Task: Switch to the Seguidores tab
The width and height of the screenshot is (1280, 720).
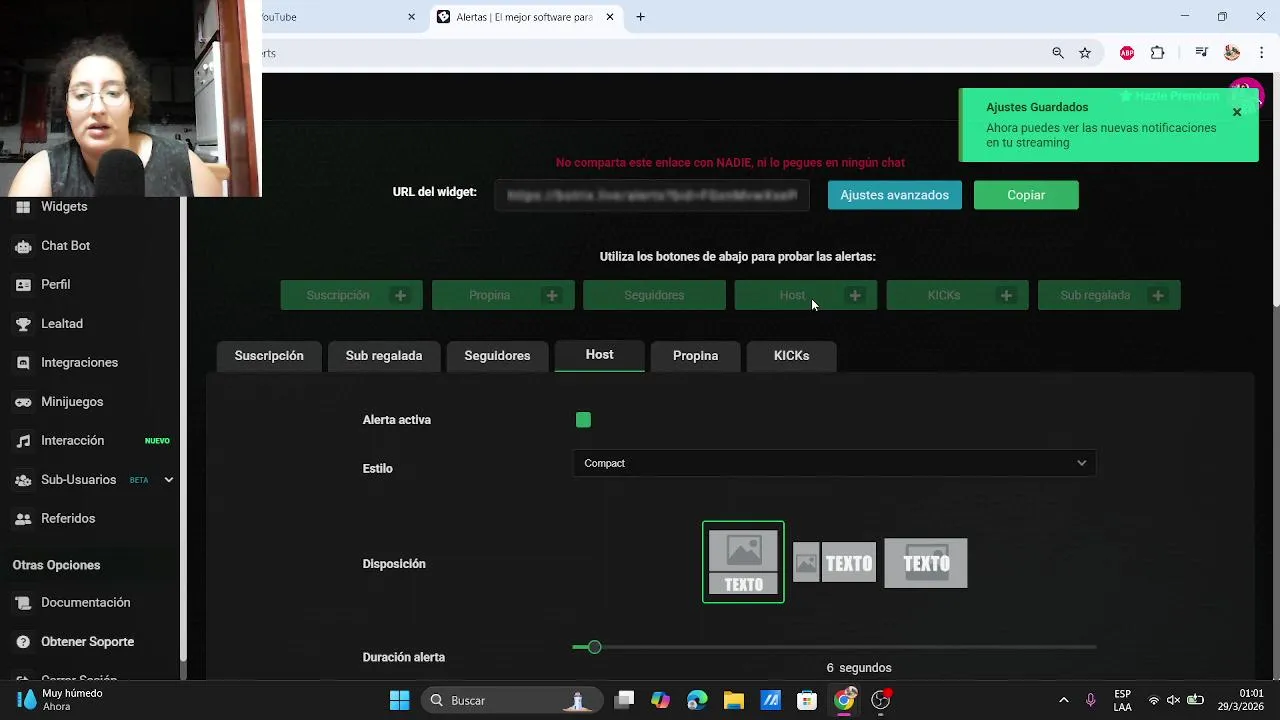Action: [497, 356]
